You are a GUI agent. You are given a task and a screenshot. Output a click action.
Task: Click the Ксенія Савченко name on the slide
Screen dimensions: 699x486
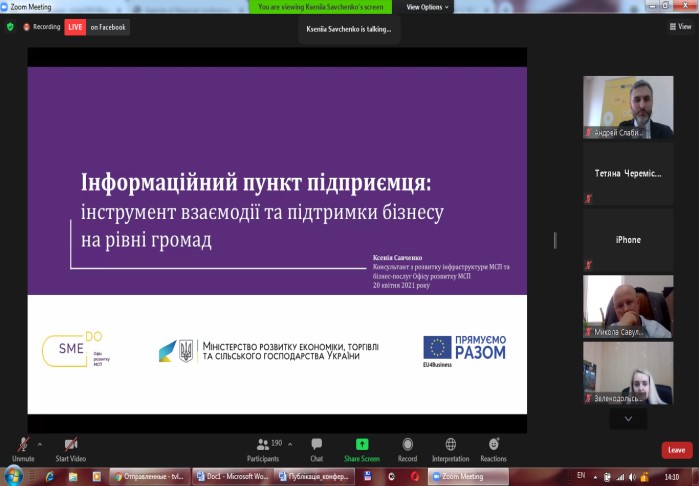point(398,258)
